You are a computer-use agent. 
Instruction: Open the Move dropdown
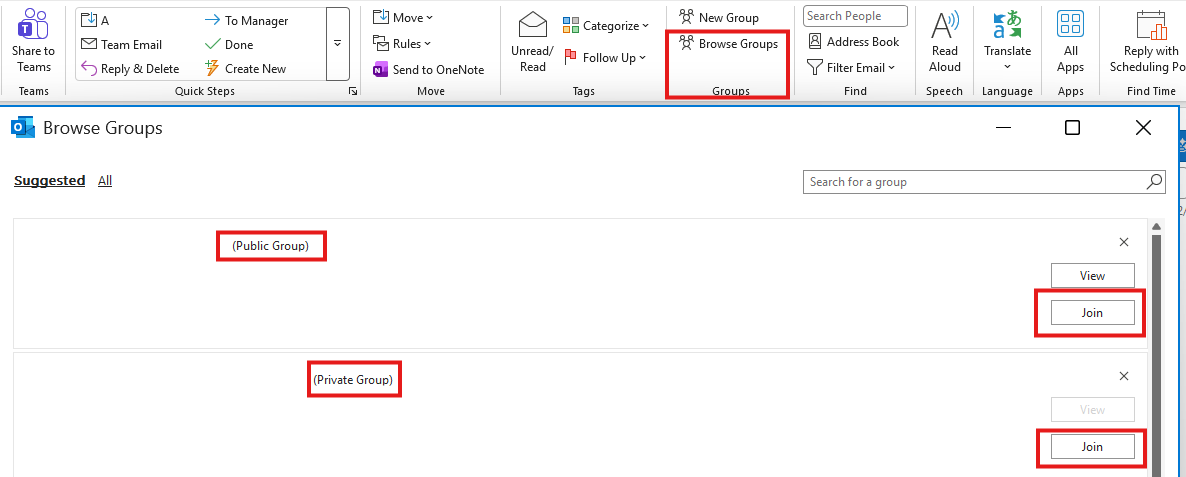403,17
